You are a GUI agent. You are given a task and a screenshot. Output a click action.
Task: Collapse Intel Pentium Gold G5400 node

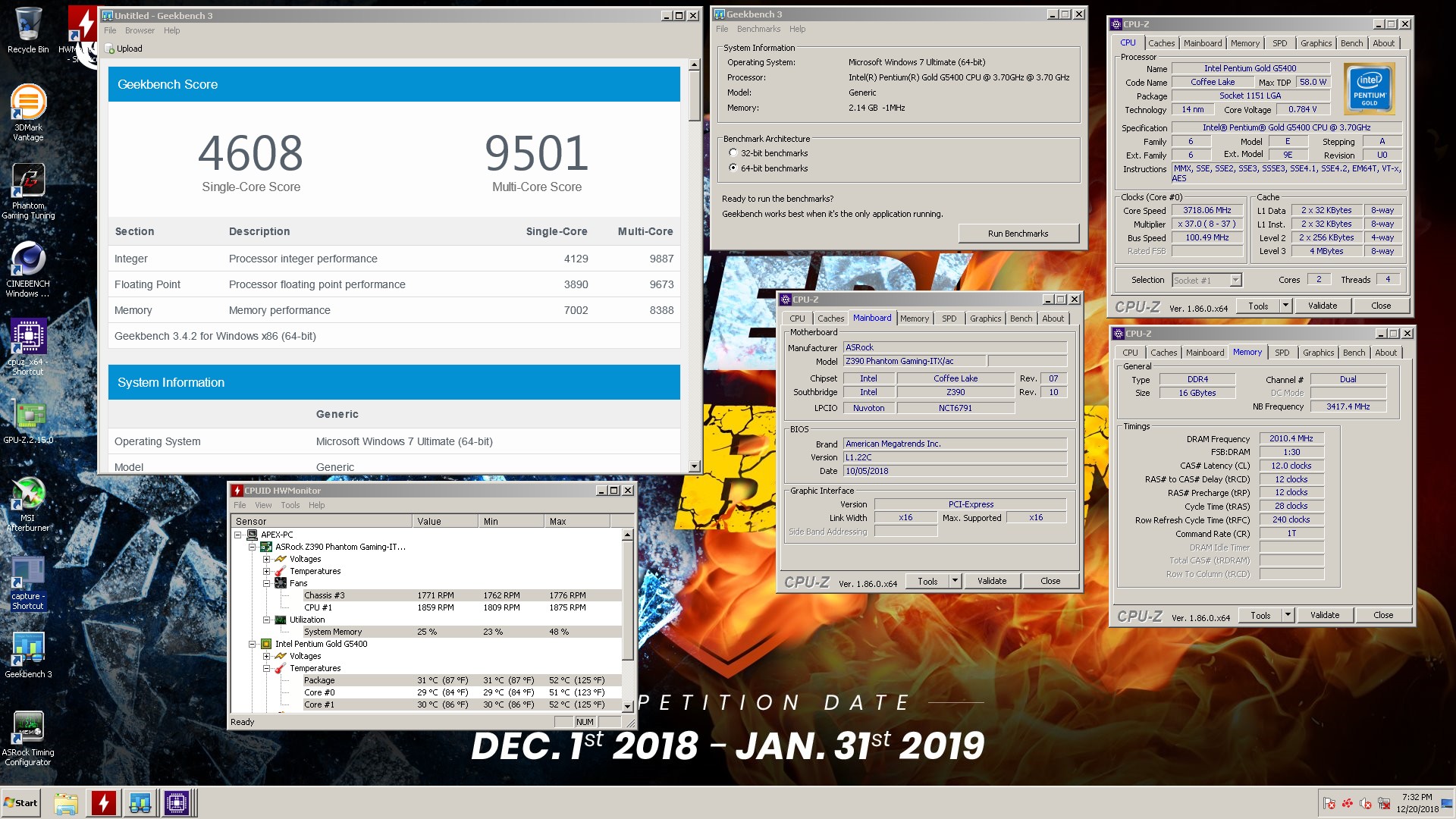pos(252,644)
